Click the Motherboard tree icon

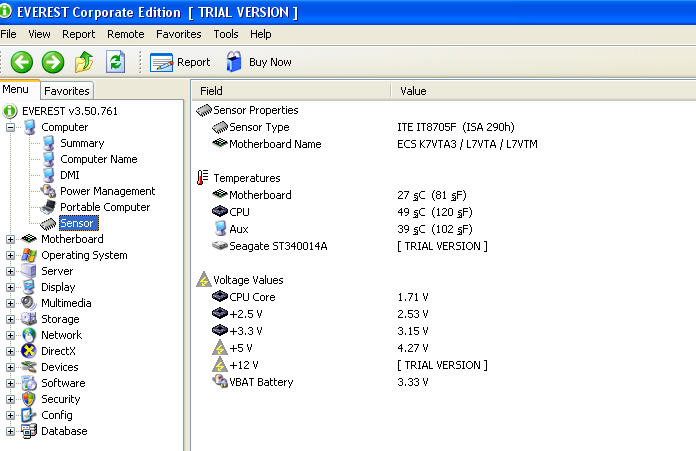click(x=29, y=239)
